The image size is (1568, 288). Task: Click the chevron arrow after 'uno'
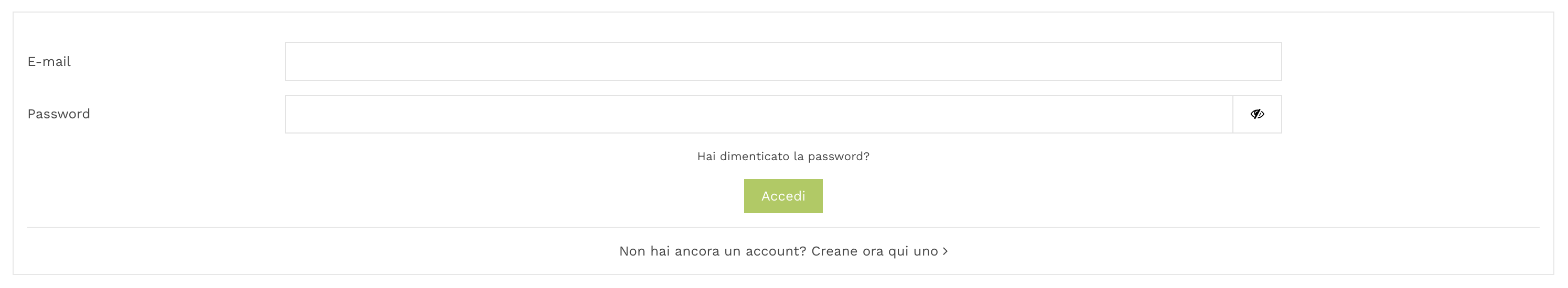[946, 251]
